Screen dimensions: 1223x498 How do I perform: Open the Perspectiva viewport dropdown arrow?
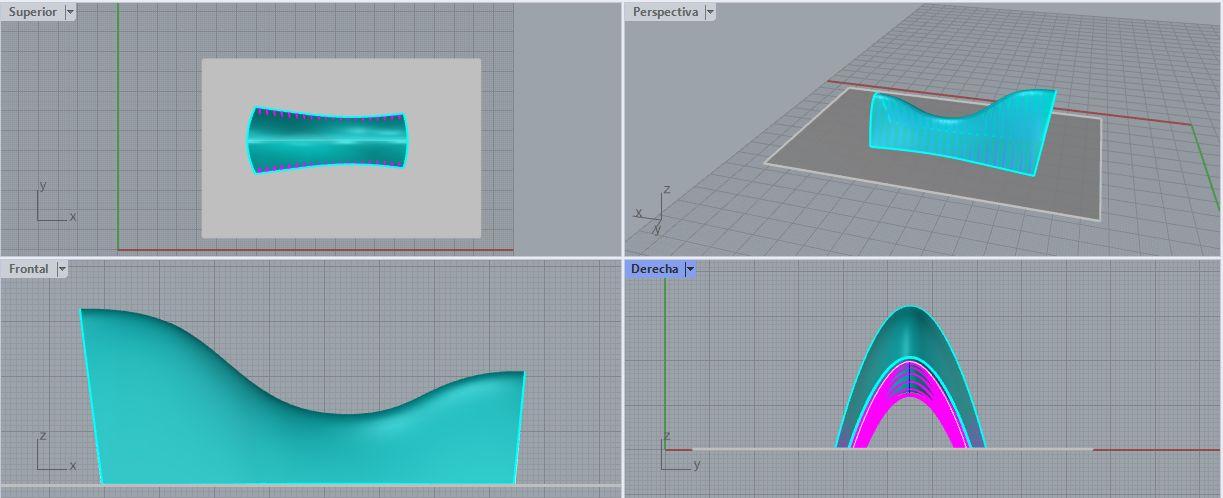coord(709,12)
